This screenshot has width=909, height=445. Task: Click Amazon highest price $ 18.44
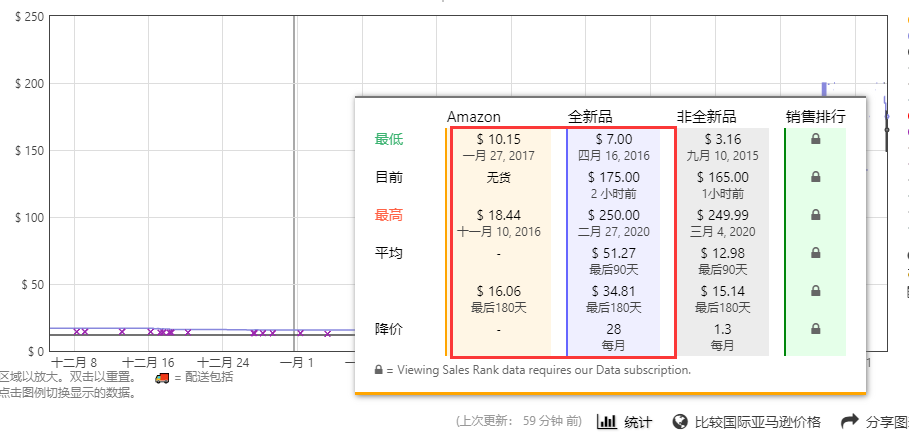pos(499,215)
